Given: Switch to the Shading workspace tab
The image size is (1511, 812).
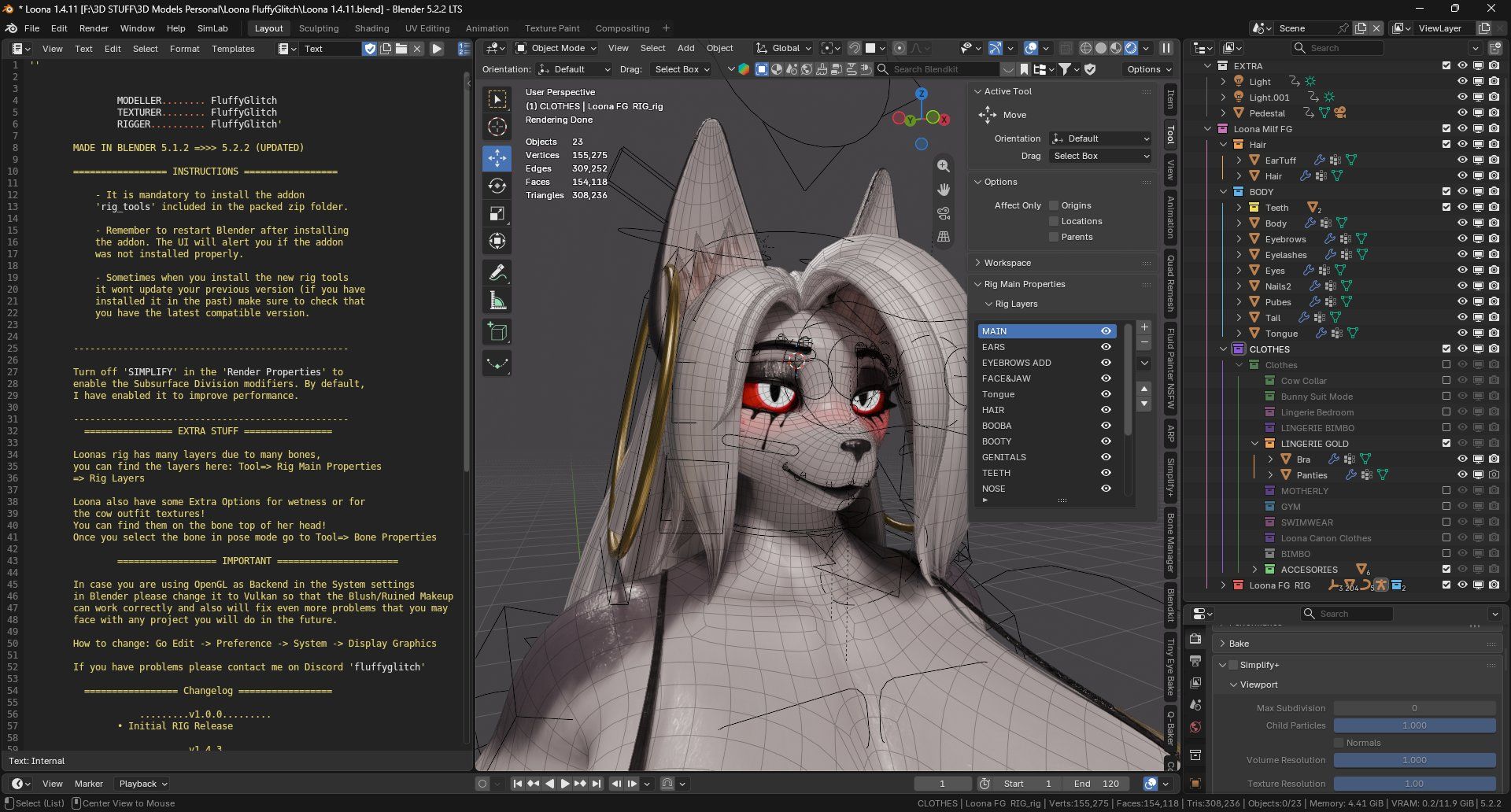Looking at the screenshot, I should coord(371,28).
